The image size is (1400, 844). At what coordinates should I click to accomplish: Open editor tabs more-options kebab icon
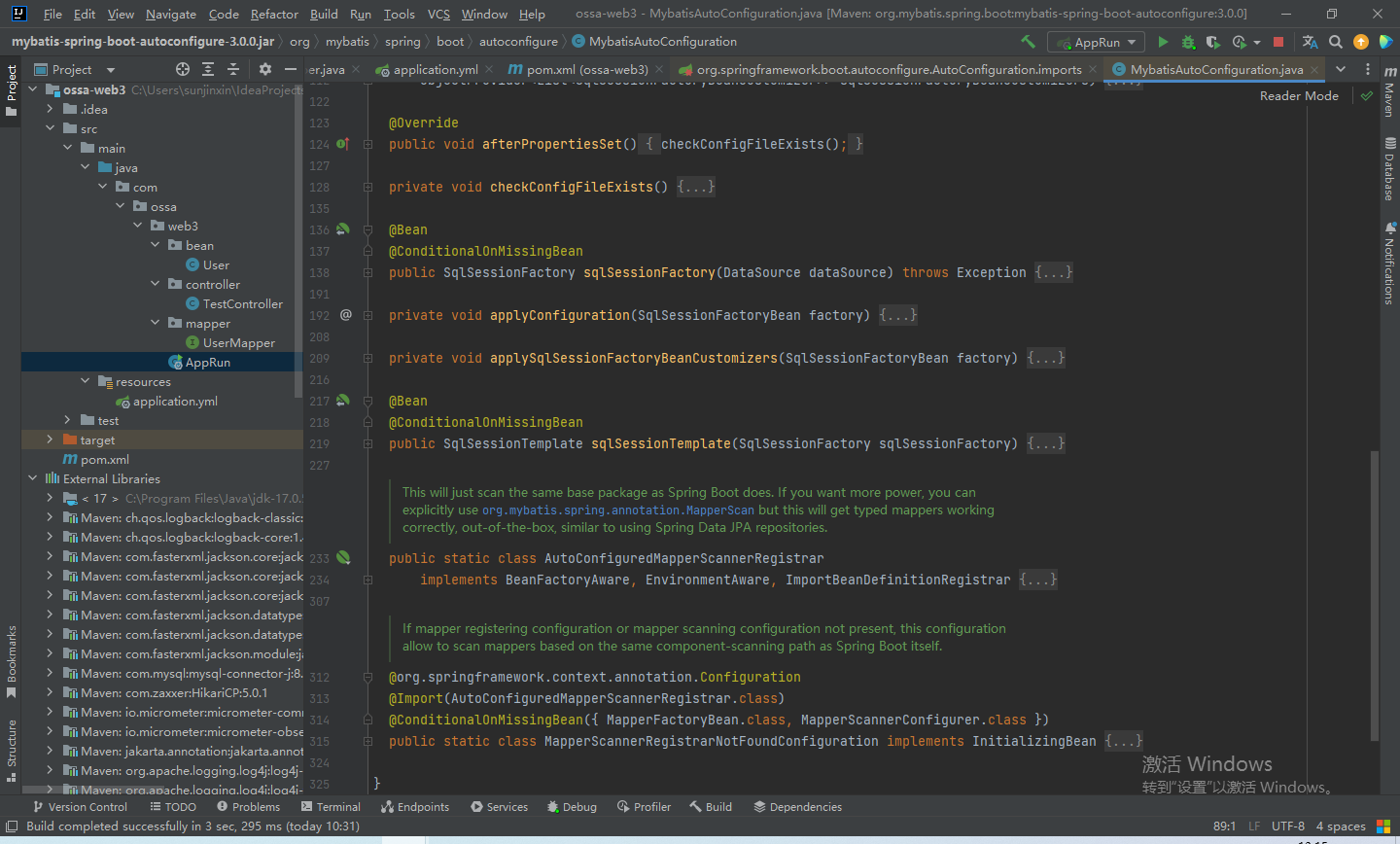[1368, 69]
